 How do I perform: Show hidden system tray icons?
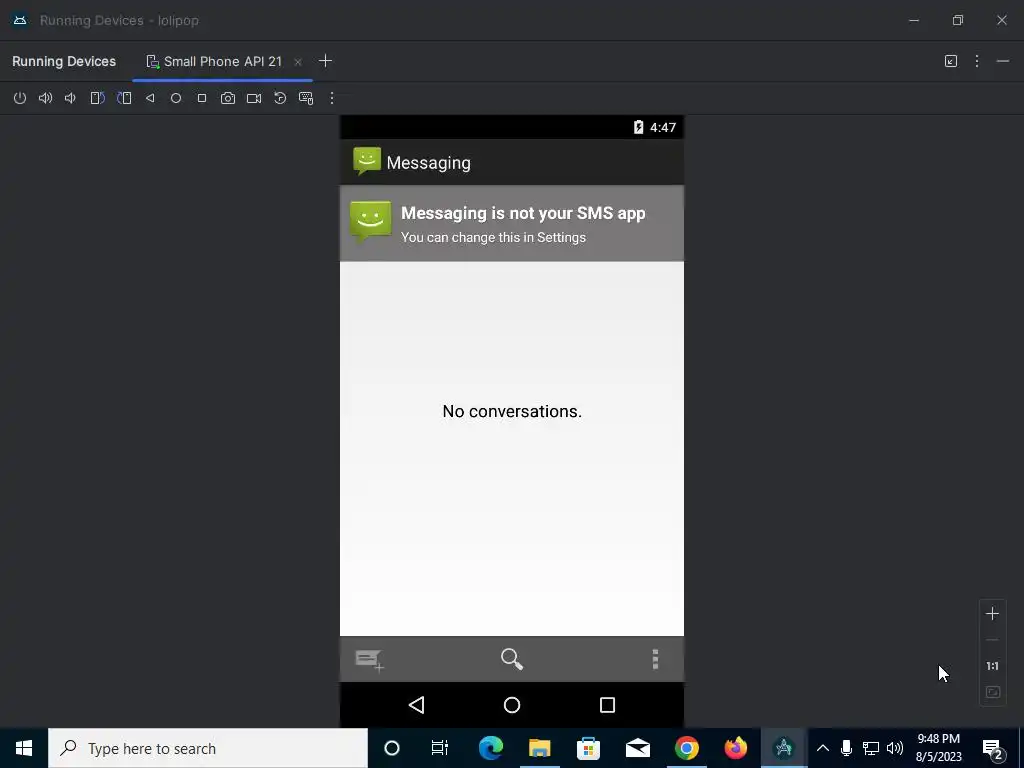point(823,748)
